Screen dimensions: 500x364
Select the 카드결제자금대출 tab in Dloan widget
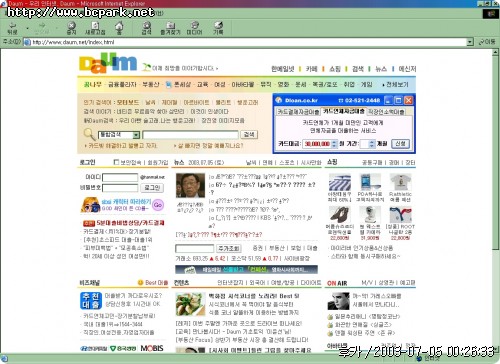[x=298, y=112]
